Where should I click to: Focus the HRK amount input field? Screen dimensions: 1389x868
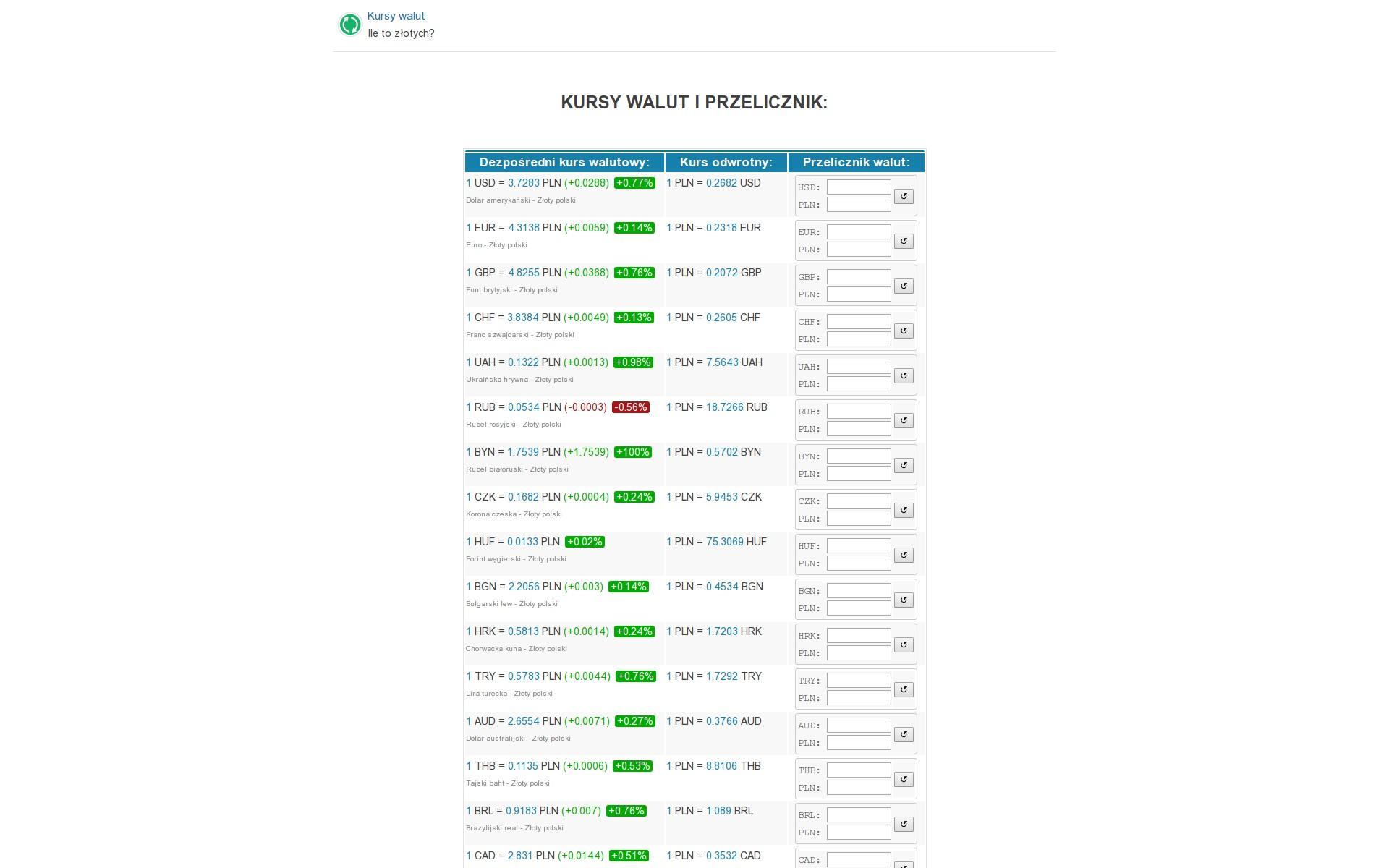859,636
